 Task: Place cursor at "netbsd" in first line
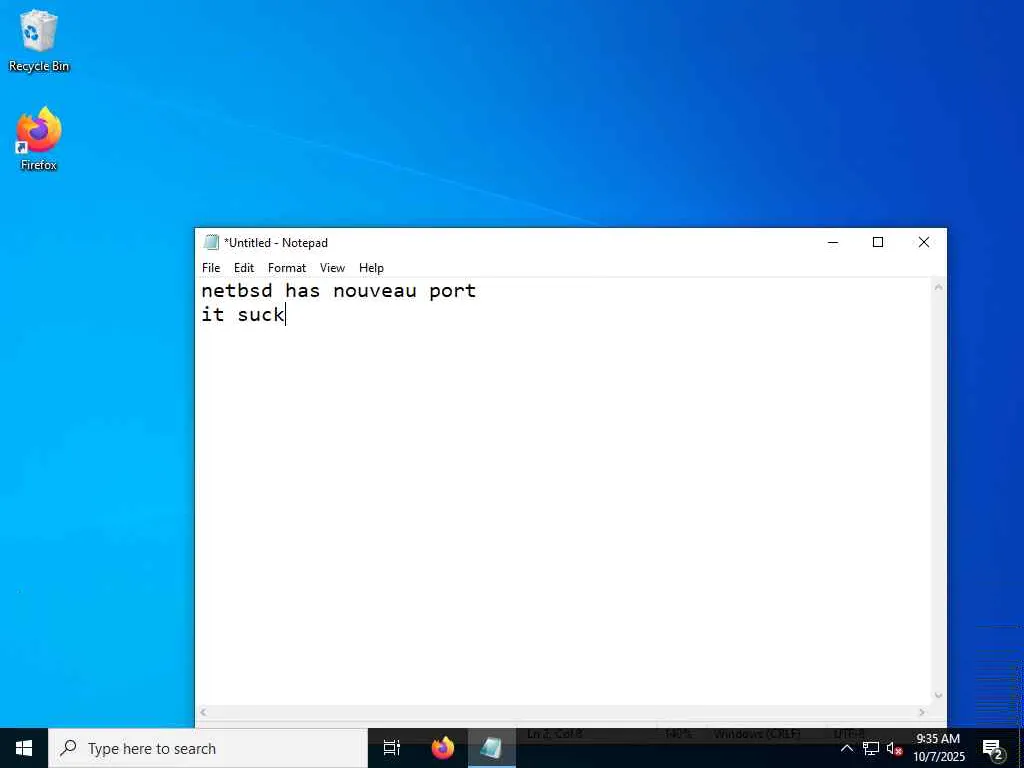tap(236, 291)
